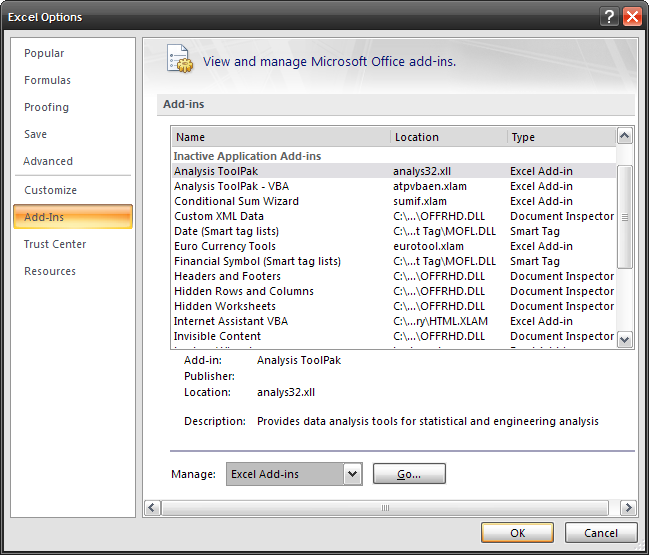The height and width of the screenshot is (555, 649).
Task: Click the sumif.xlam location cell
Action: [420, 201]
